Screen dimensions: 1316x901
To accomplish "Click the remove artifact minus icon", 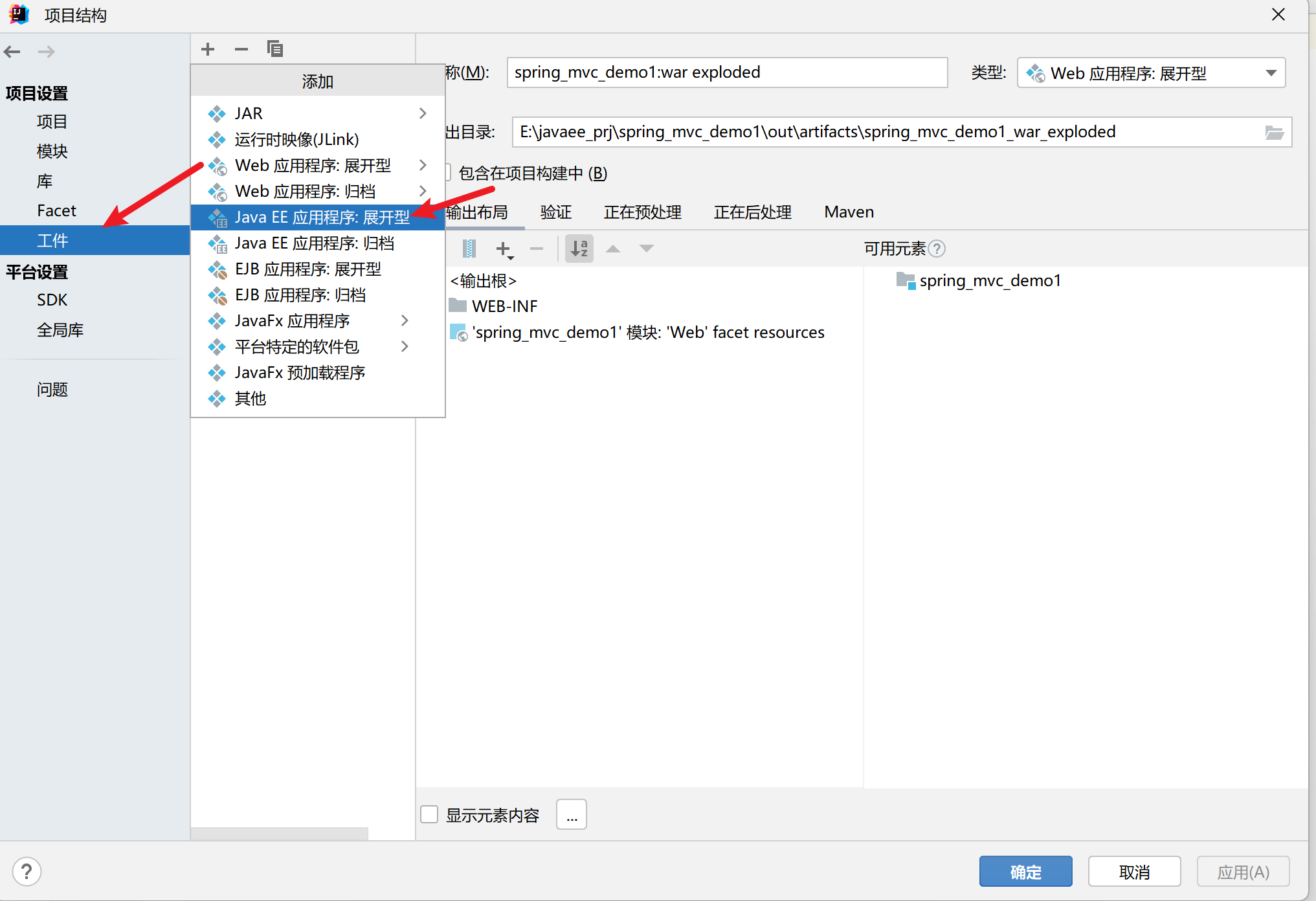I will (241, 49).
